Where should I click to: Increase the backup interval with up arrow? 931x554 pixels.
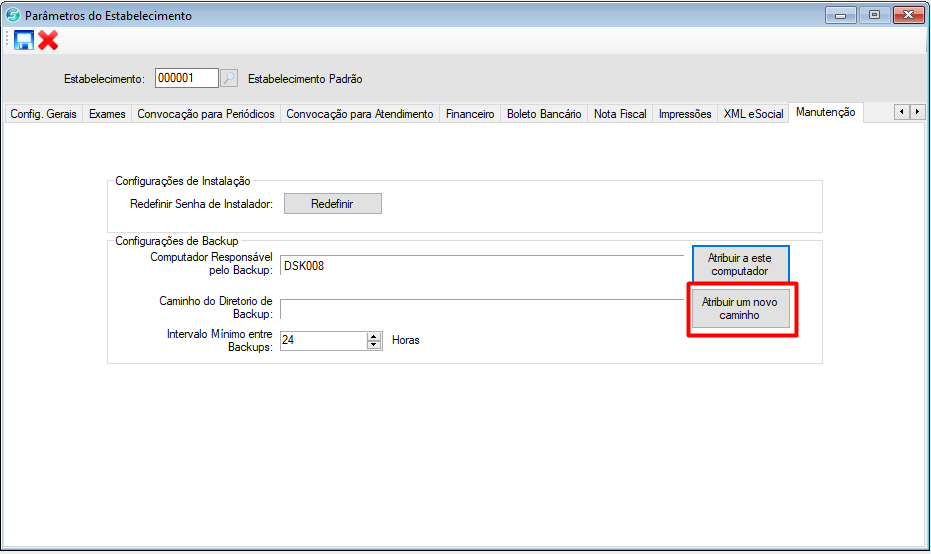(x=374, y=336)
